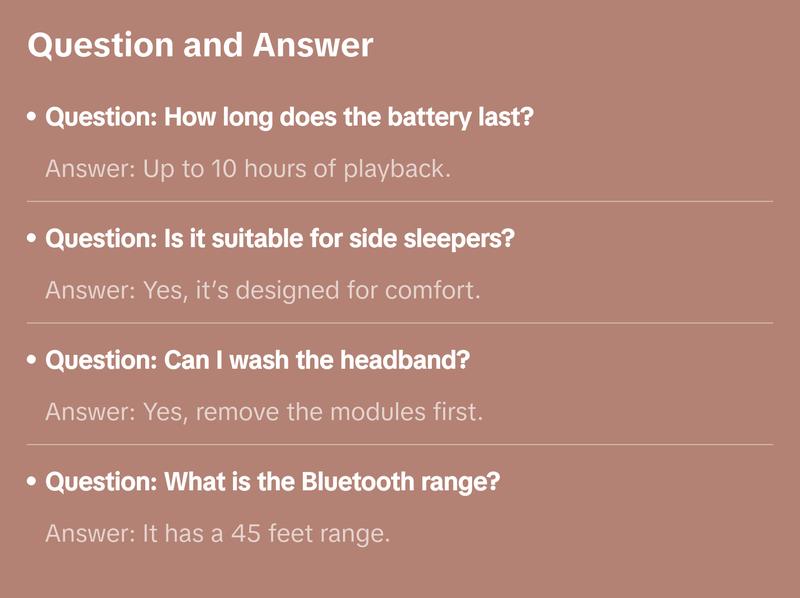The height and width of the screenshot is (598, 800).
Task: Select the "designed for comfort" answer text
Action: click(x=263, y=291)
